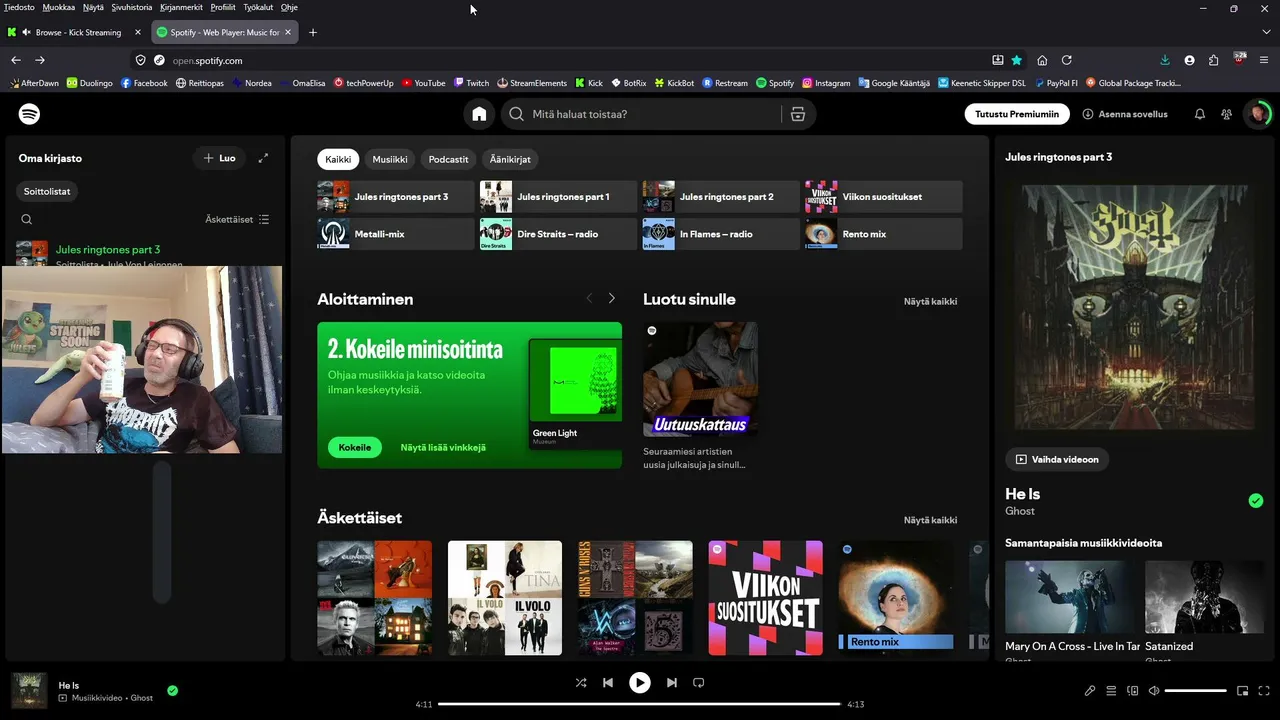Click the Spotify logo in the header

[30, 114]
